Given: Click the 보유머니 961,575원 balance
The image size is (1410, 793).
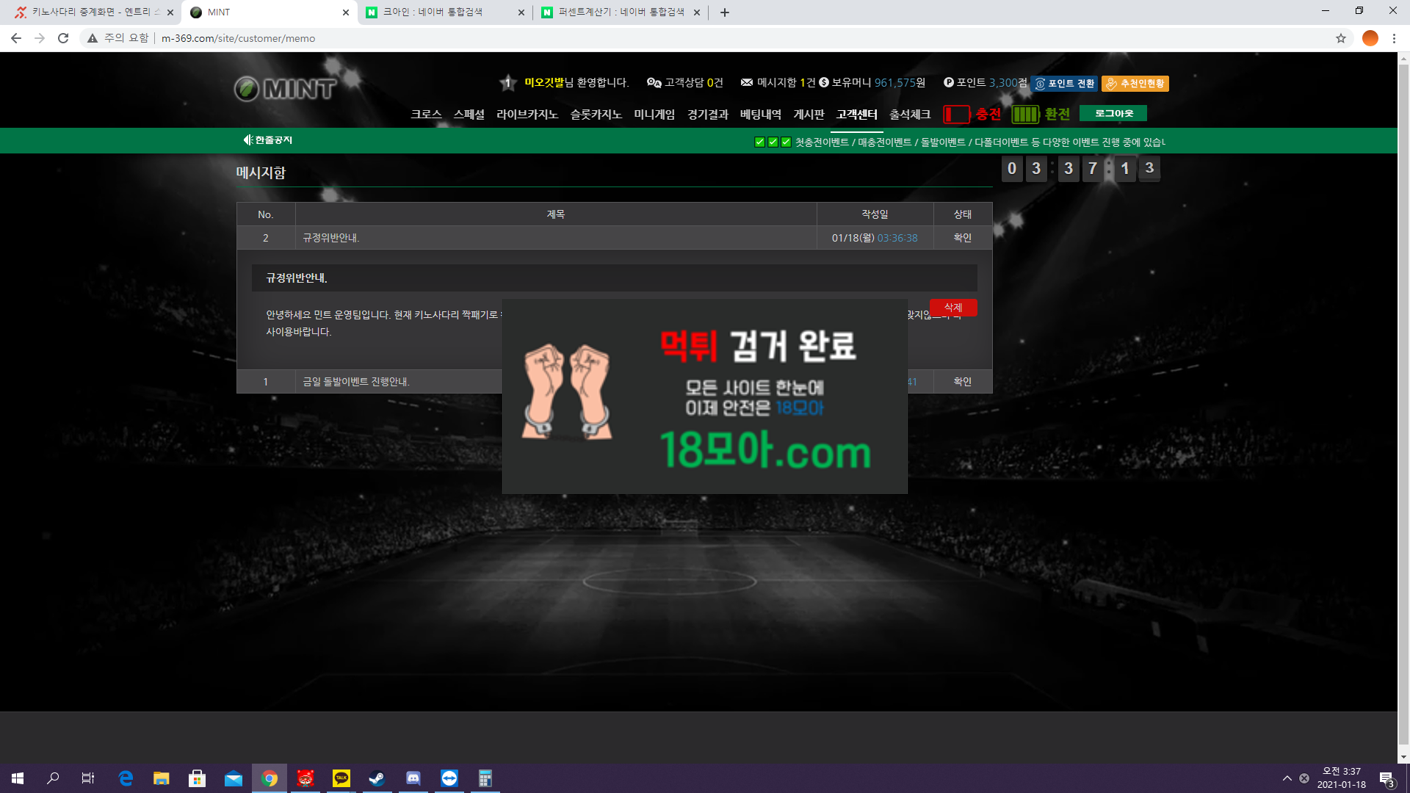Looking at the screenshot, I should [872, 83].
